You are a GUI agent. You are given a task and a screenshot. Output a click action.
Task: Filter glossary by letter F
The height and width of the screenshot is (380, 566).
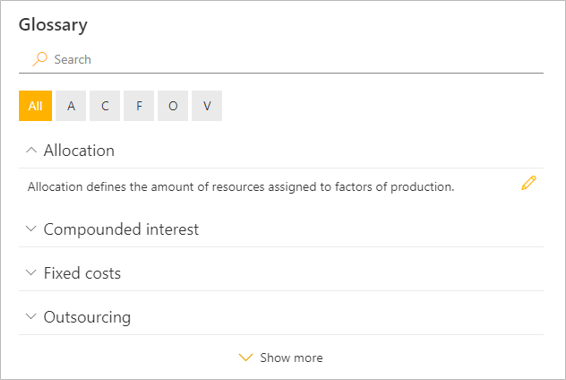click(x=139, y=106)
